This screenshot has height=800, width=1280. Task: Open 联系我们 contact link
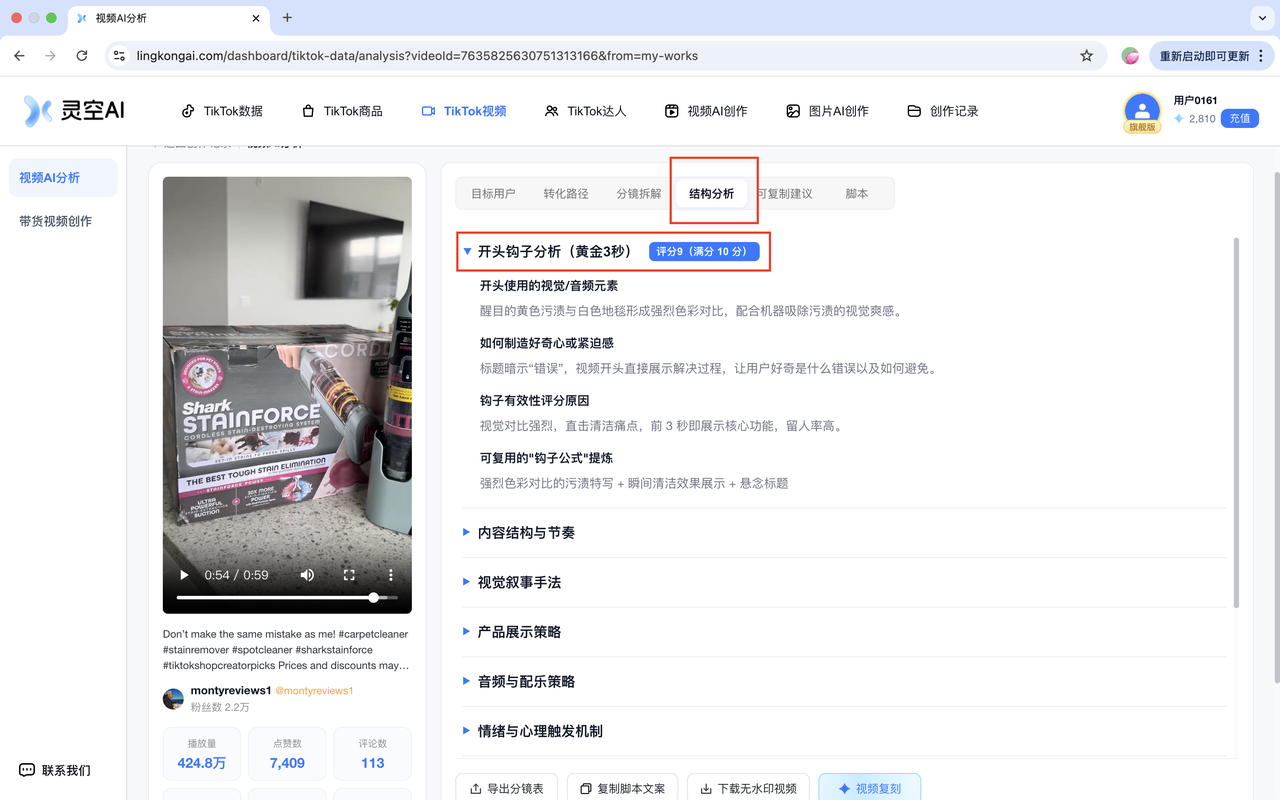coord(55,770)
